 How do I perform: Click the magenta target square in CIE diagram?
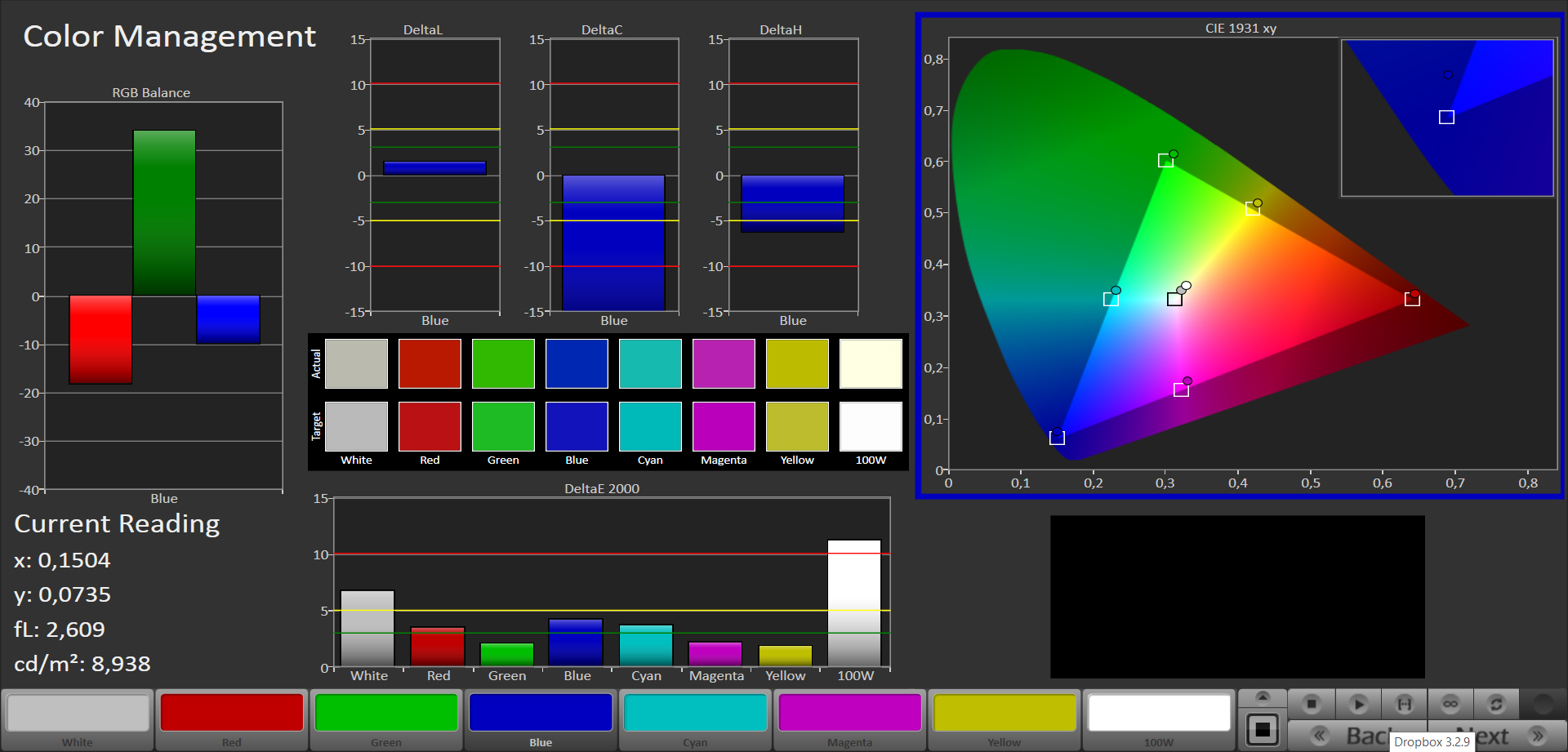(1181, 390)
